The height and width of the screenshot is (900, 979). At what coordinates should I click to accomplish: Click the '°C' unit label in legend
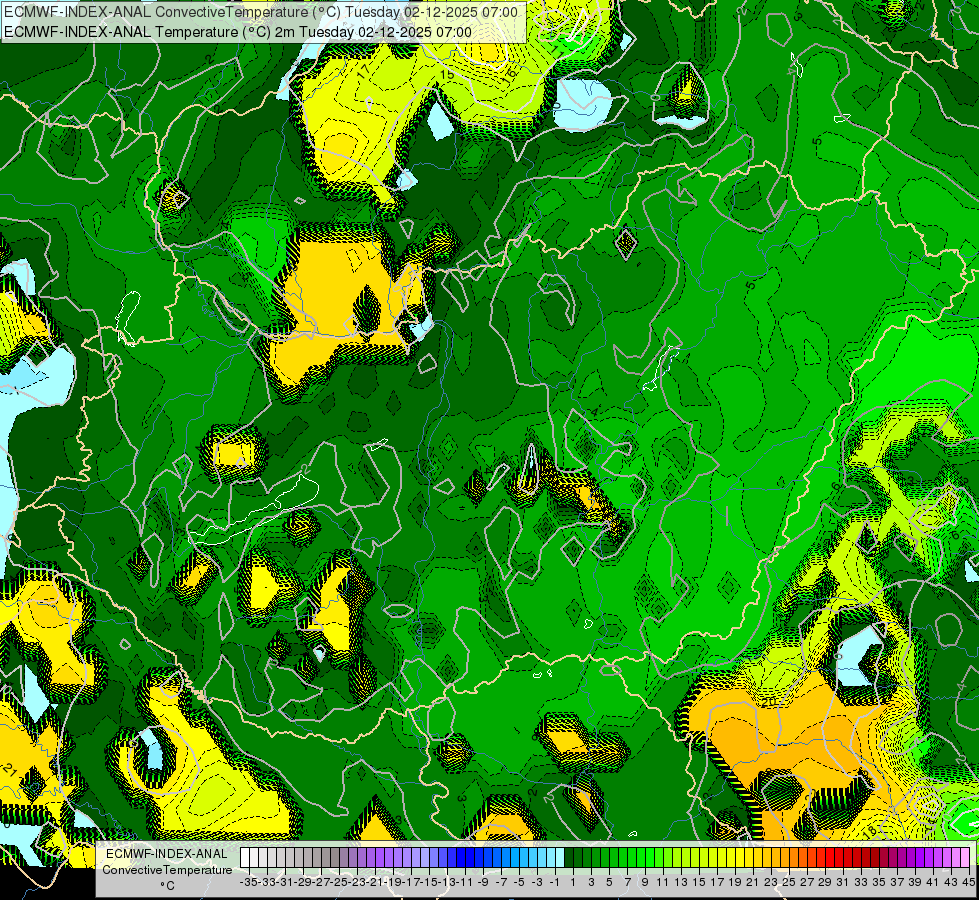167,886
